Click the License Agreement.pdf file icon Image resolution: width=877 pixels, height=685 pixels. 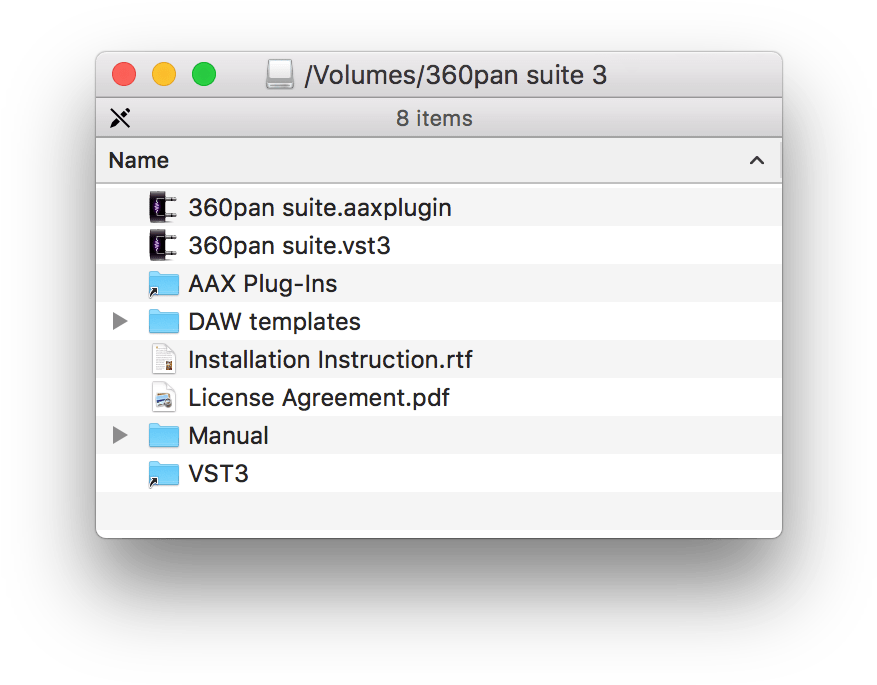(x=163, y=398)
